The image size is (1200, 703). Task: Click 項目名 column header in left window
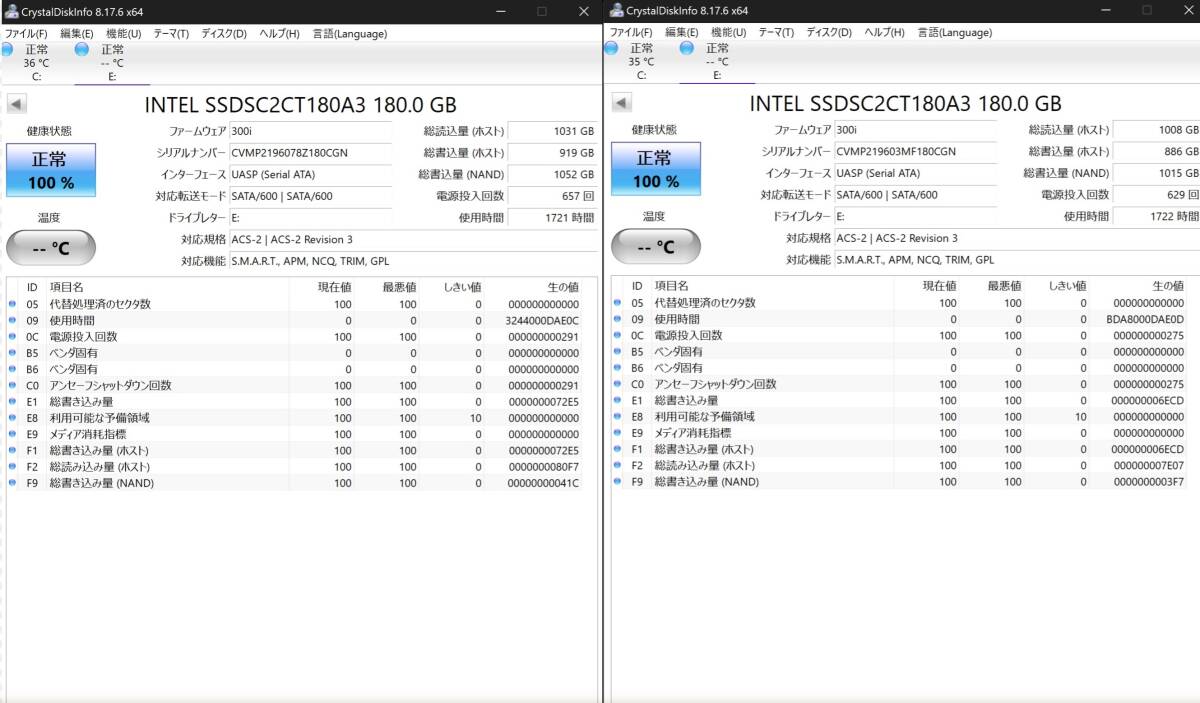(x=67, y=287)
